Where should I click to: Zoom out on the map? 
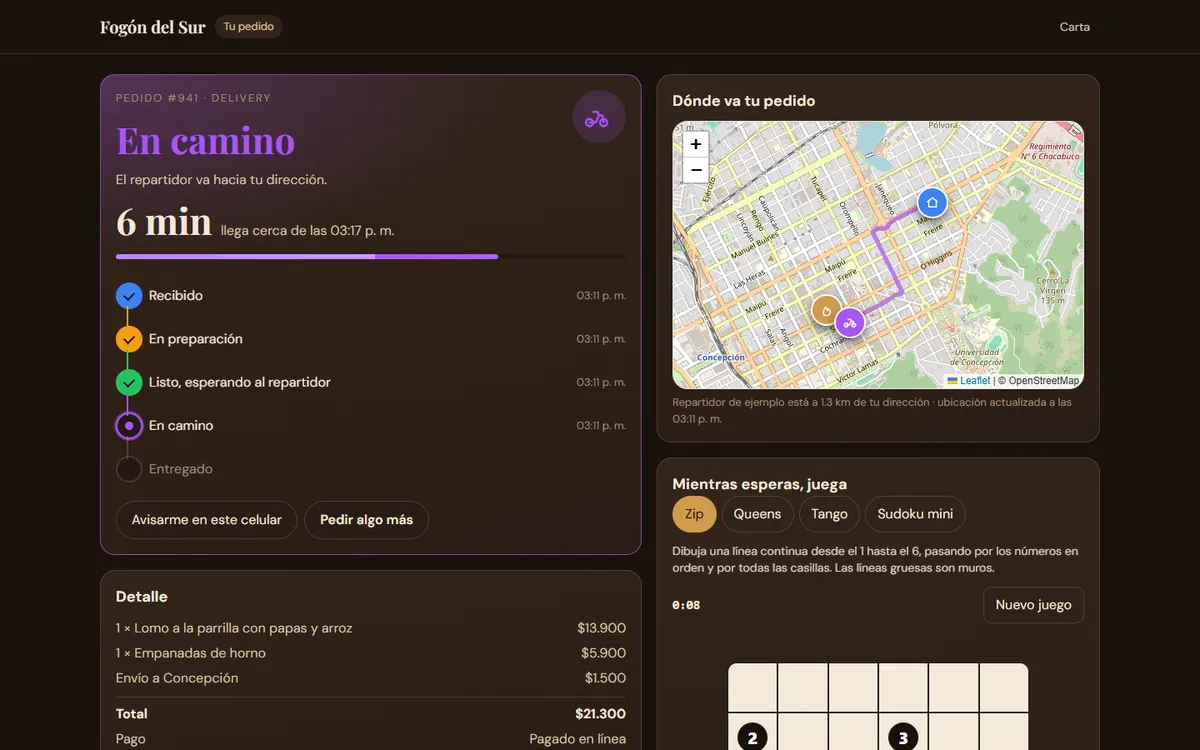click(696, 170)
